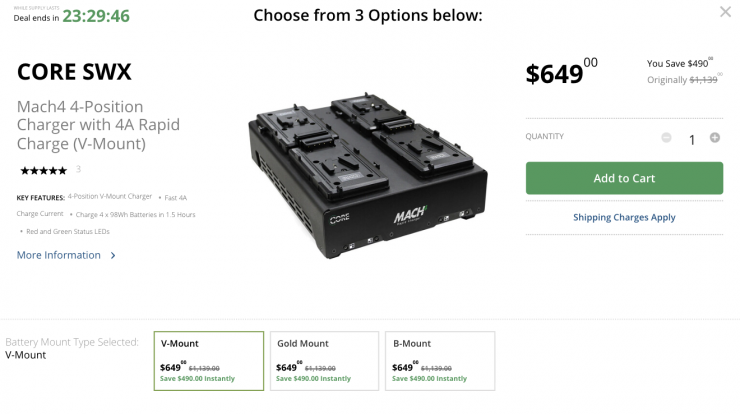This screenshot has height=414, width=740.
Task: Open Shipping Charges Apply link
Action: (x=624, y=217)
